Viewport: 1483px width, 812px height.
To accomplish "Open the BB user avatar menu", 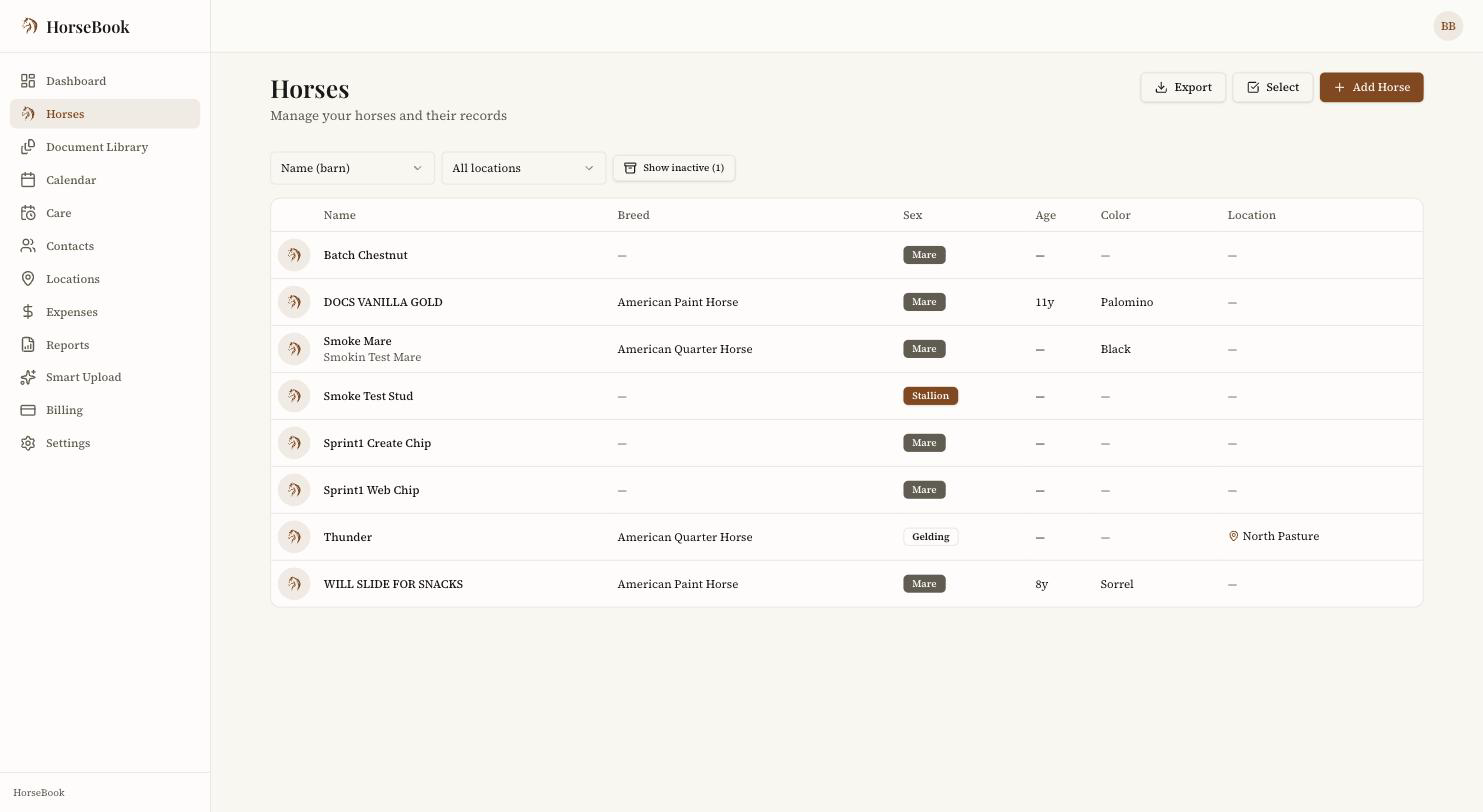I will pyautogui.click(x=1448, y=26).
